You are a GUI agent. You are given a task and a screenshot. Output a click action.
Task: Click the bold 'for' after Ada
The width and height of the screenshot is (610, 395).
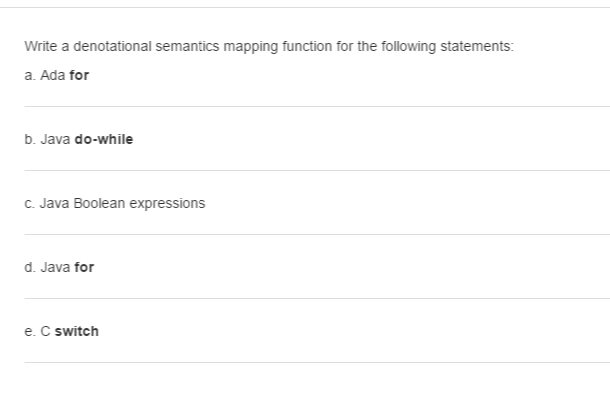79,75
